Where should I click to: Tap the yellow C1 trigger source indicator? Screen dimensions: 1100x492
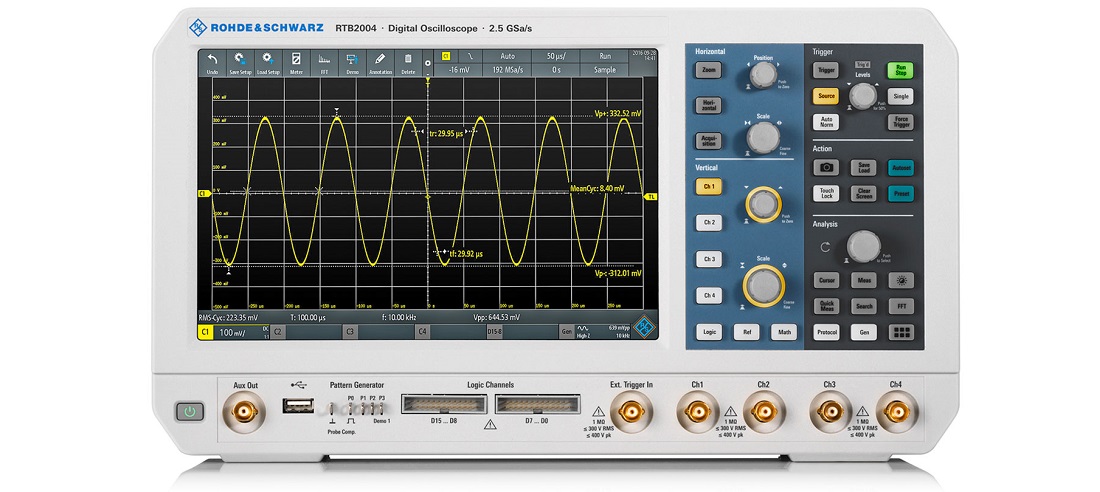point(445,55)
